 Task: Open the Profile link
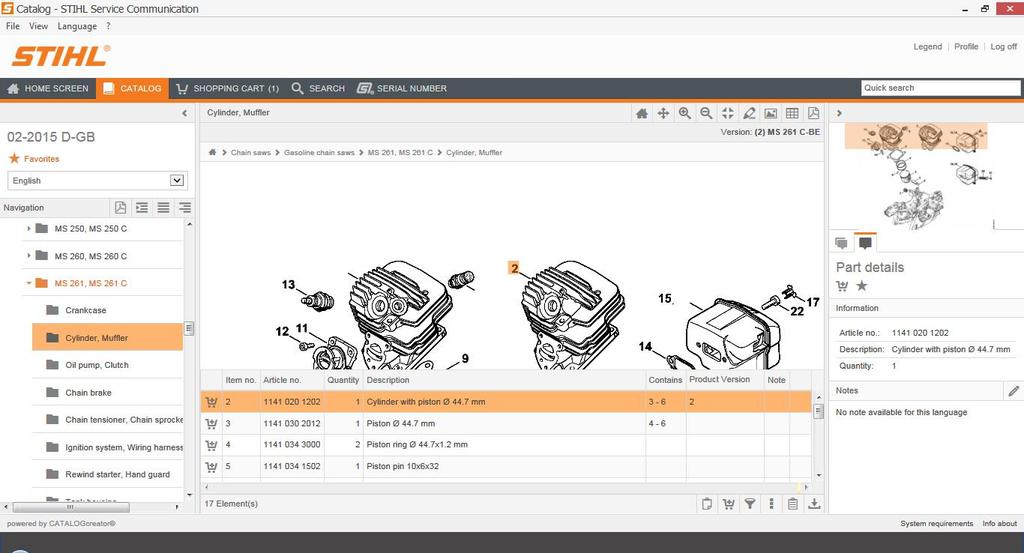pyautogui.click(x=966, y=46)
